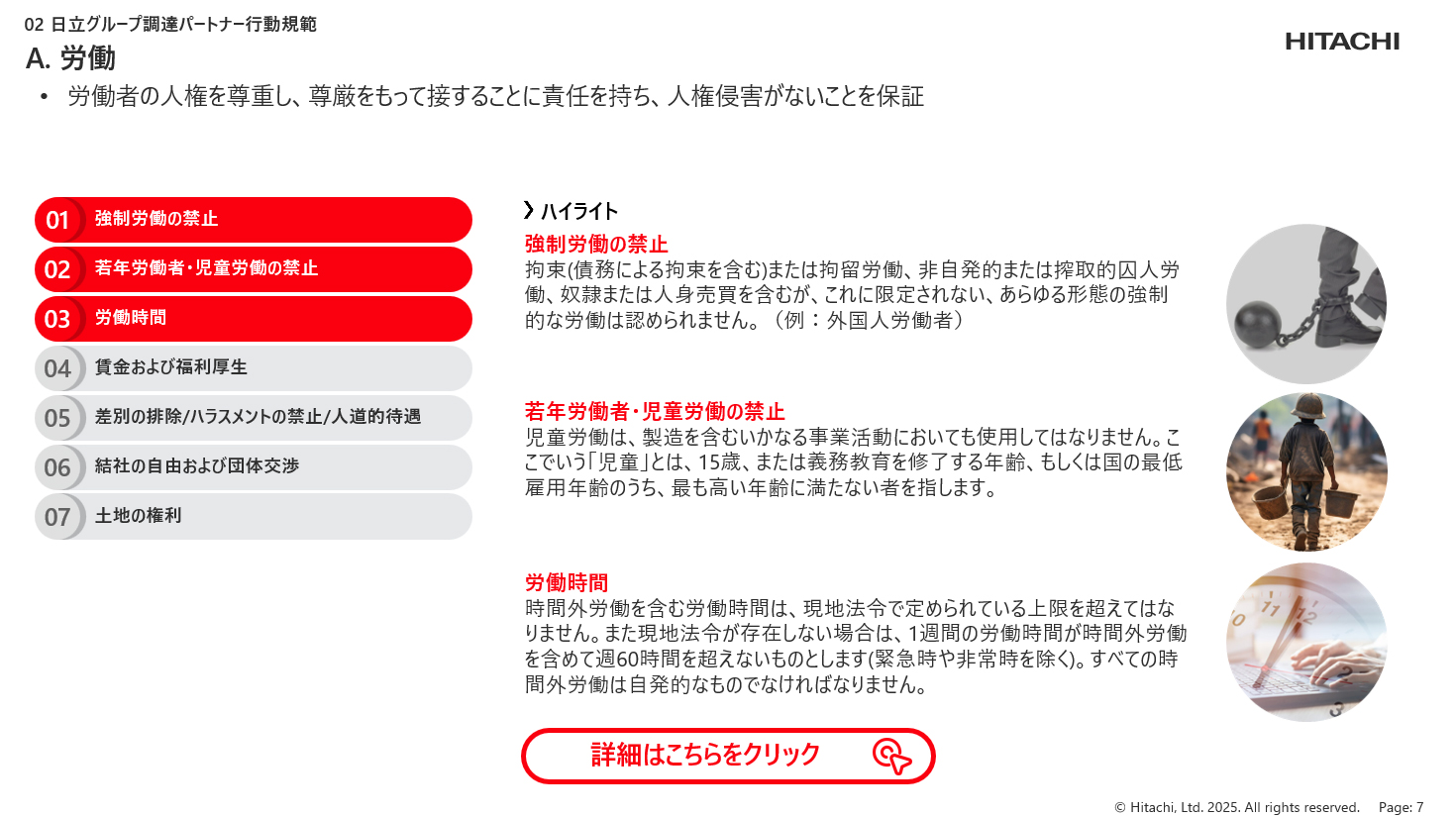This screenshot has width=1456, height=818.
Task: Open the 03 労働時間 menu item
Action: coord(254,319)
